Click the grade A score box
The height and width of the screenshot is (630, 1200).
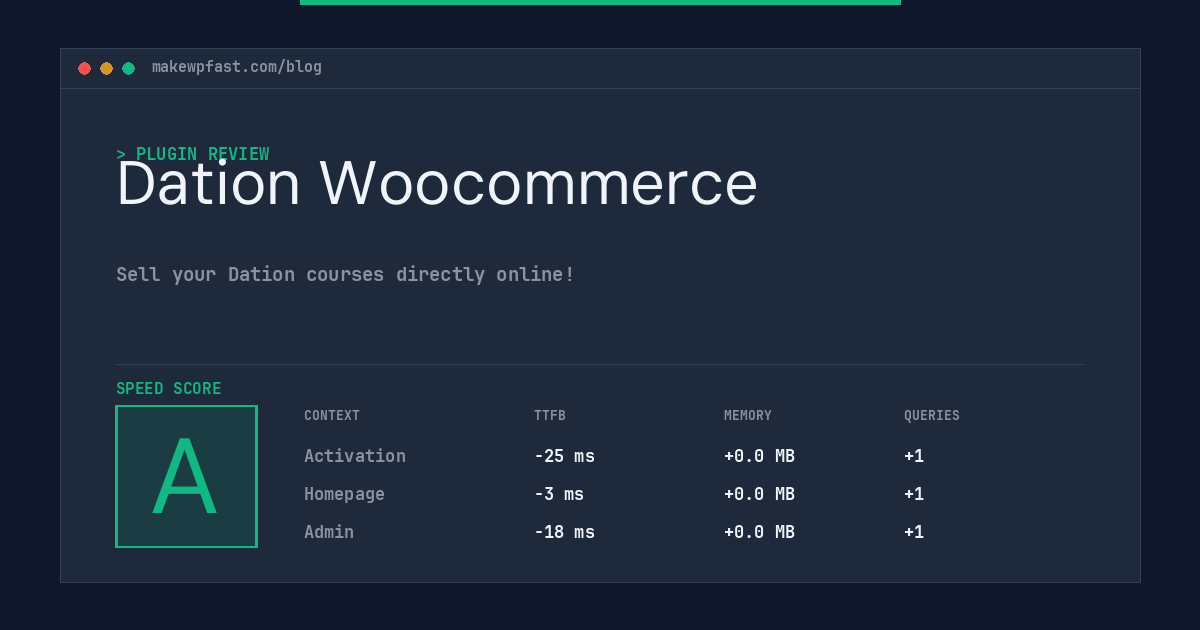coord(186,476)
